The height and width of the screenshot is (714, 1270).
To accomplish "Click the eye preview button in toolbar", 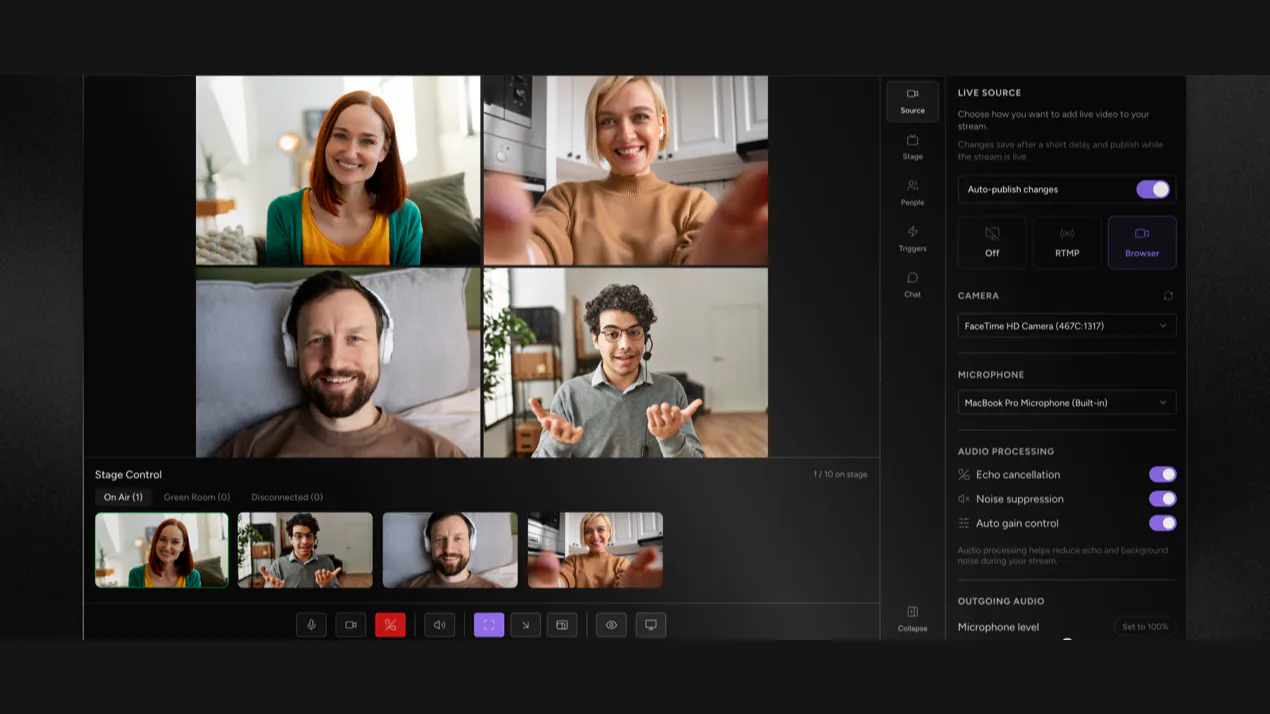I will pyautogui.click(x=611, y=625).
